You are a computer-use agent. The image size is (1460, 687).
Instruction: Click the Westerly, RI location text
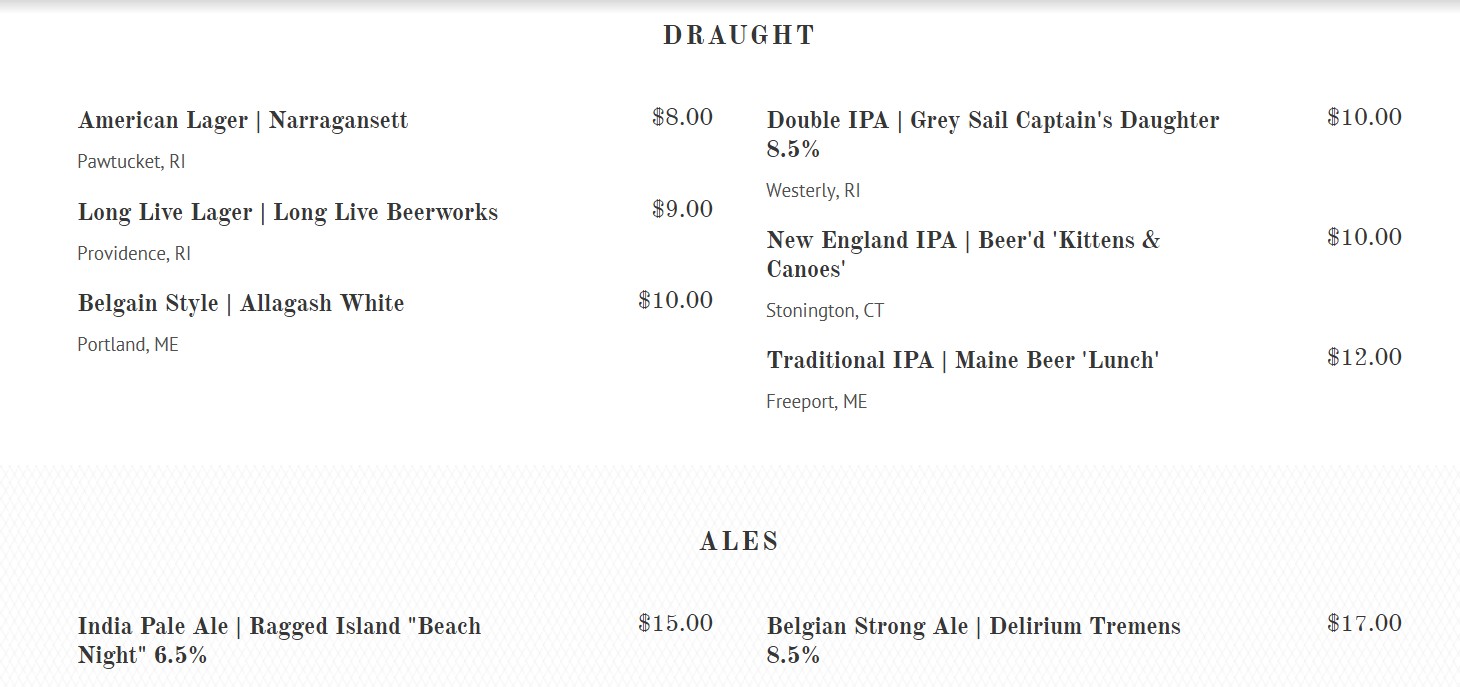(x=813, y=191)
